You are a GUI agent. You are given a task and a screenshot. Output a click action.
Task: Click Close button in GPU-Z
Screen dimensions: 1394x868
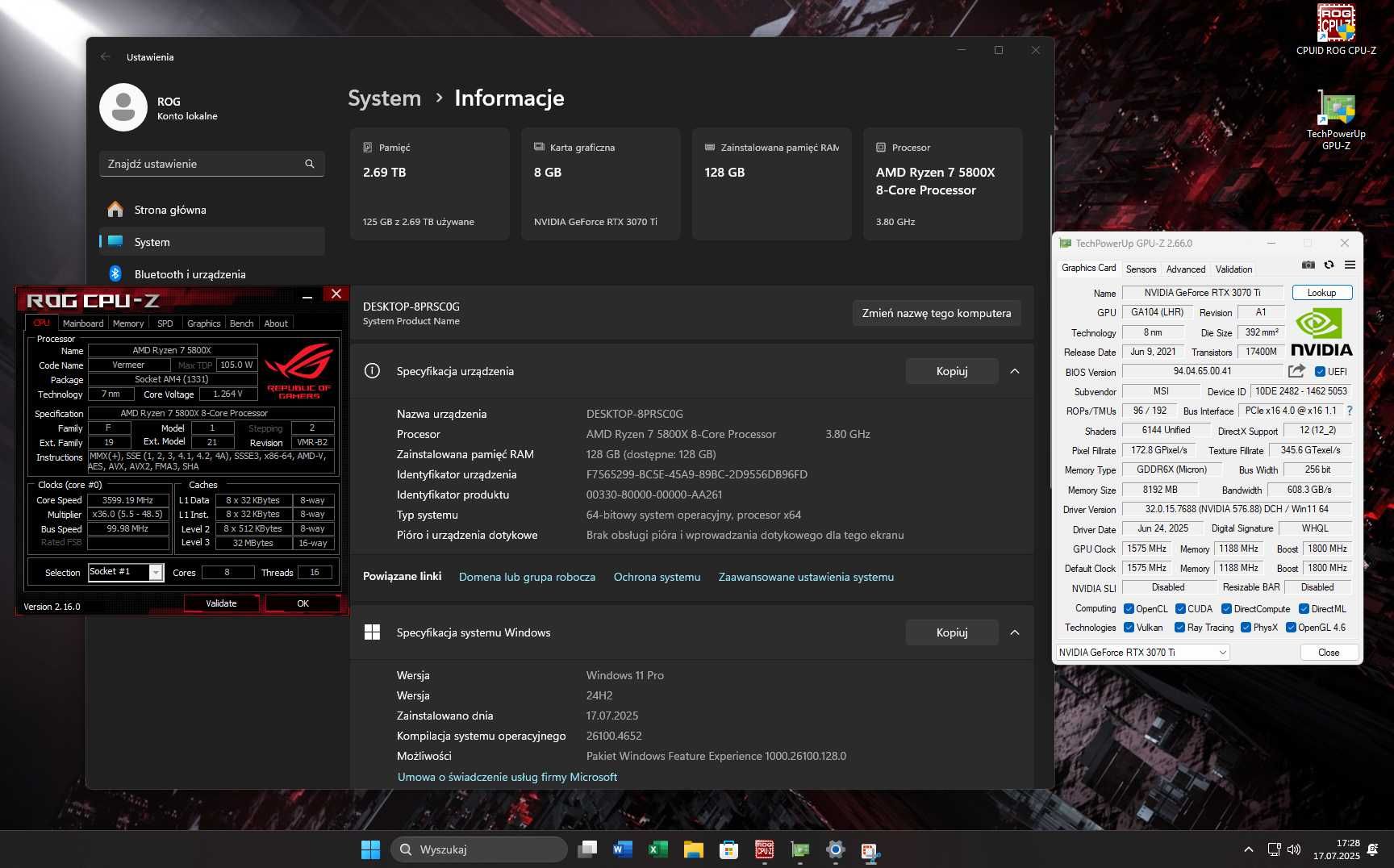point(1329,653)
